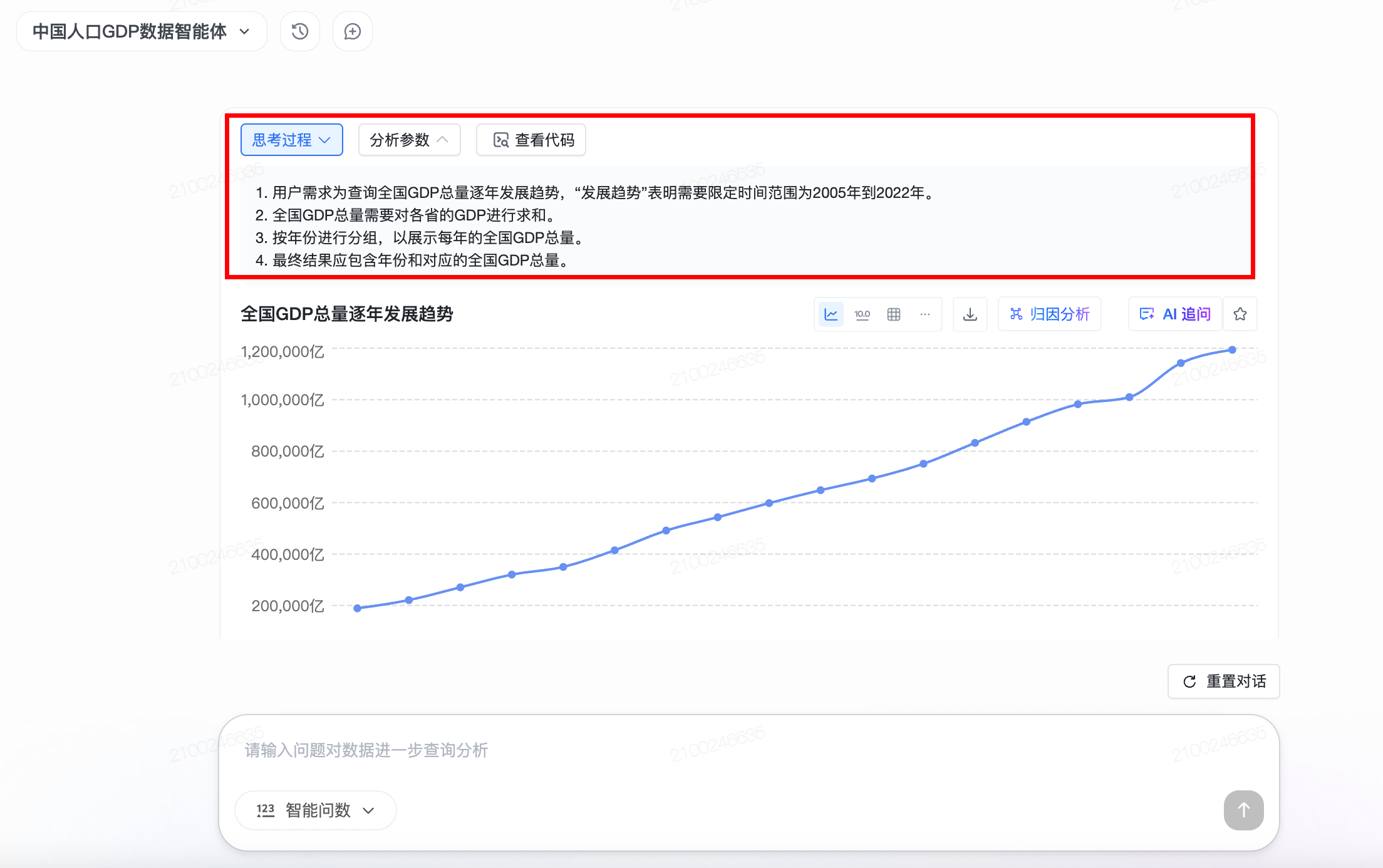Click reasoning step 4 最终结果应包含年份
Screen dimensions: 1383x868
(x=412, y=261)
